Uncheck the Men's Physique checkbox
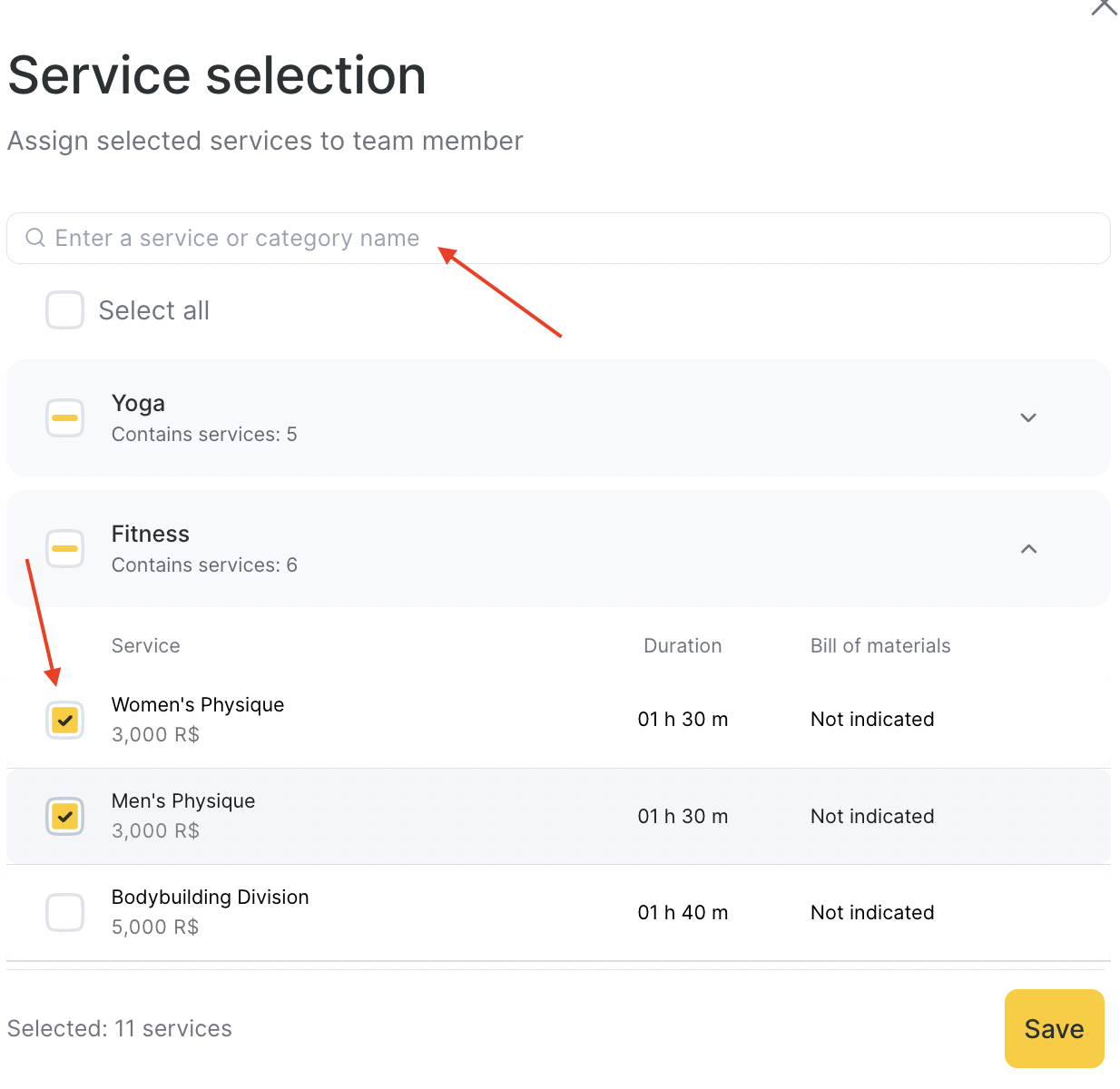The width and height of the screenshot is (1120, 1089). 65,817
